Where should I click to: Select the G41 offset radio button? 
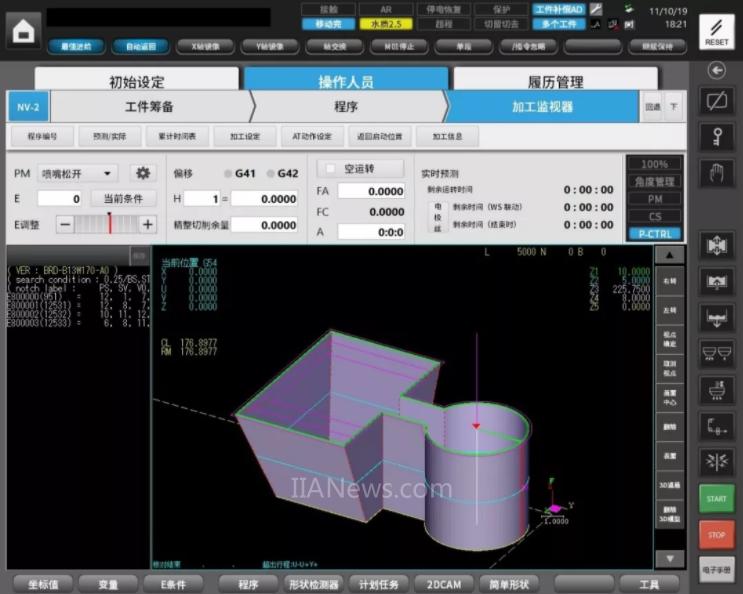(x=229, y=173)
